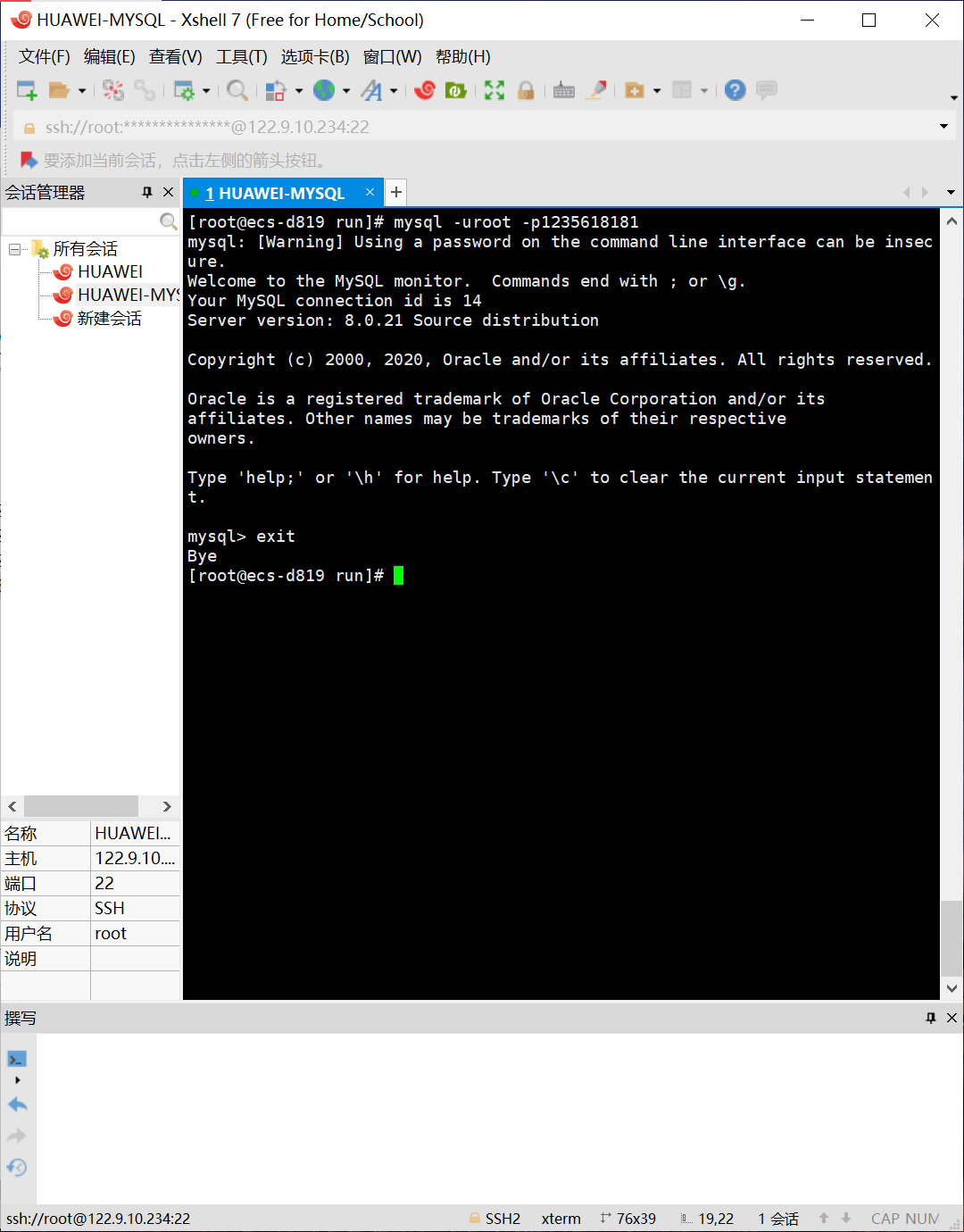Viewport: 964px width, 1232px height.
Task: Open Help via blue question mark icon
Action: (x=735, y=90)
